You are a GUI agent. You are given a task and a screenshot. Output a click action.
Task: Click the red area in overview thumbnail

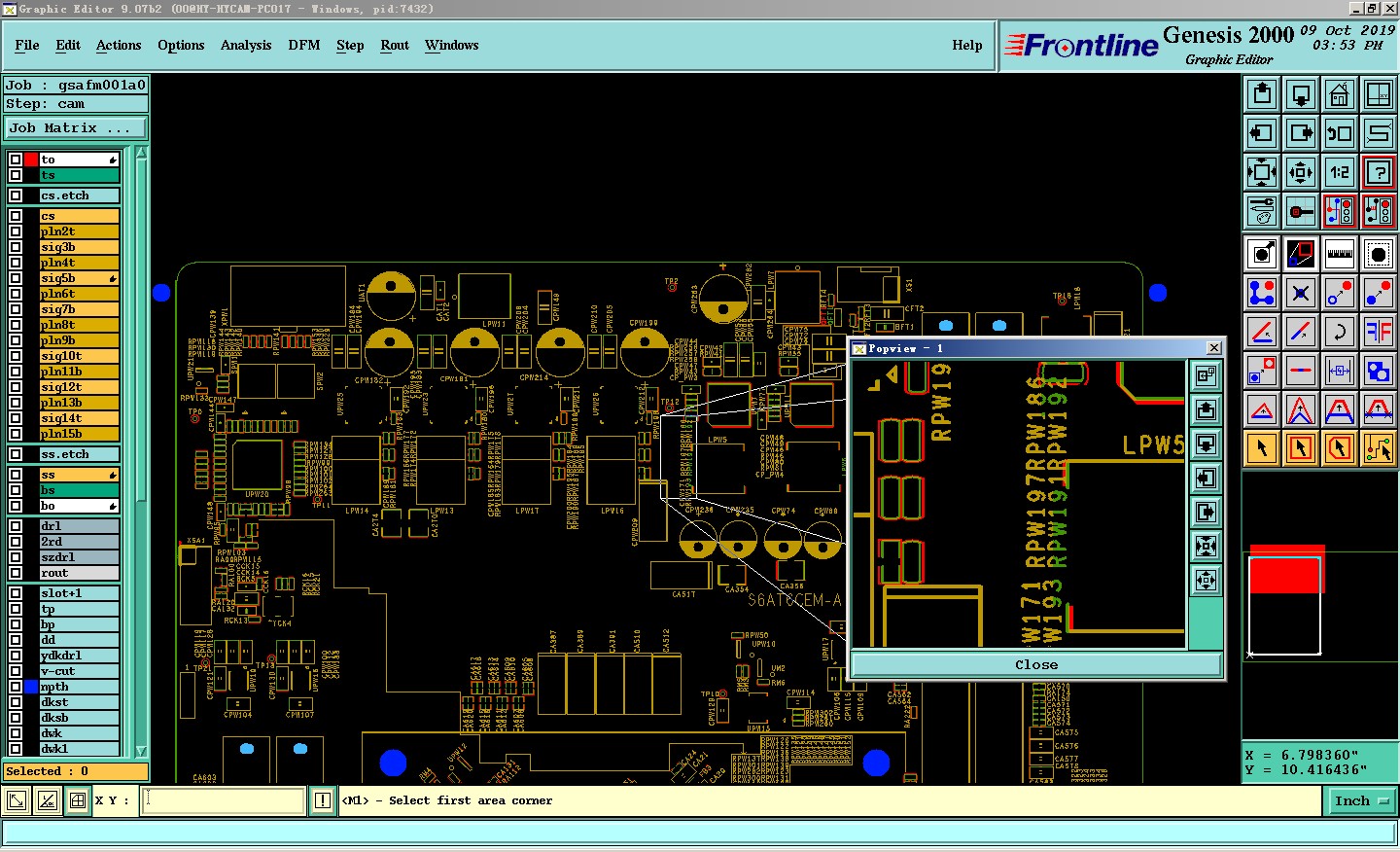pyautogui.click(x=1286, y=571)
